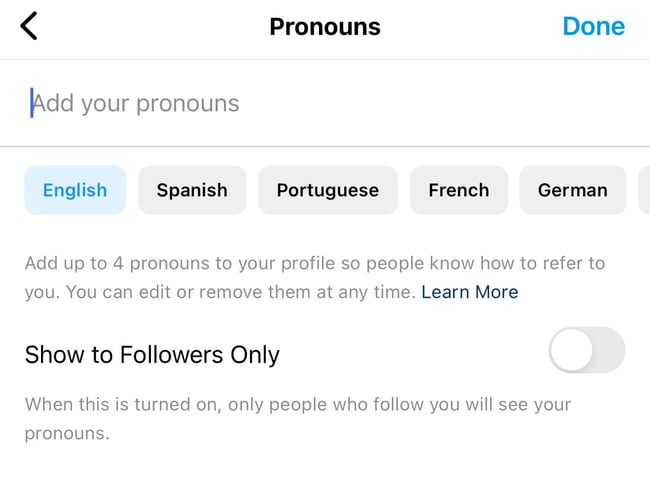650x495 pixels.
Task: Go back using the left arrow icon
Action: point(29,26)
